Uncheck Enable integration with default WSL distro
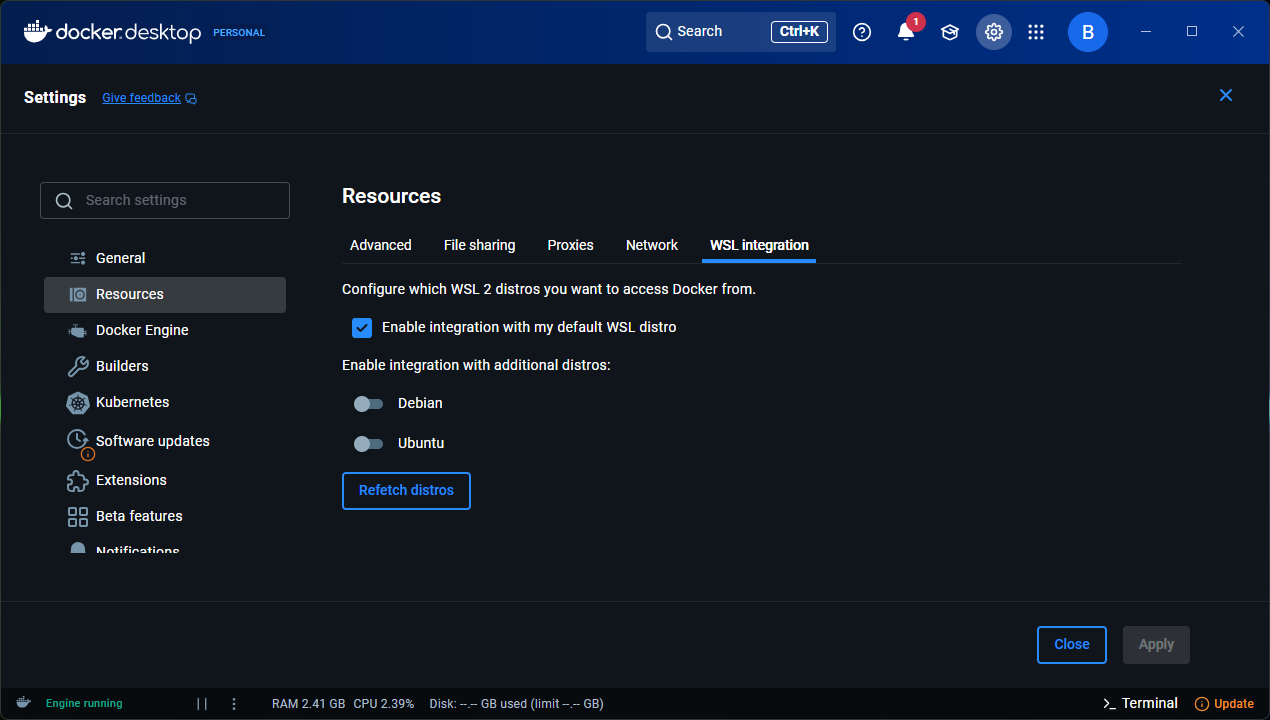Screen dimensions: 1270x720 (x=362, y=328)
